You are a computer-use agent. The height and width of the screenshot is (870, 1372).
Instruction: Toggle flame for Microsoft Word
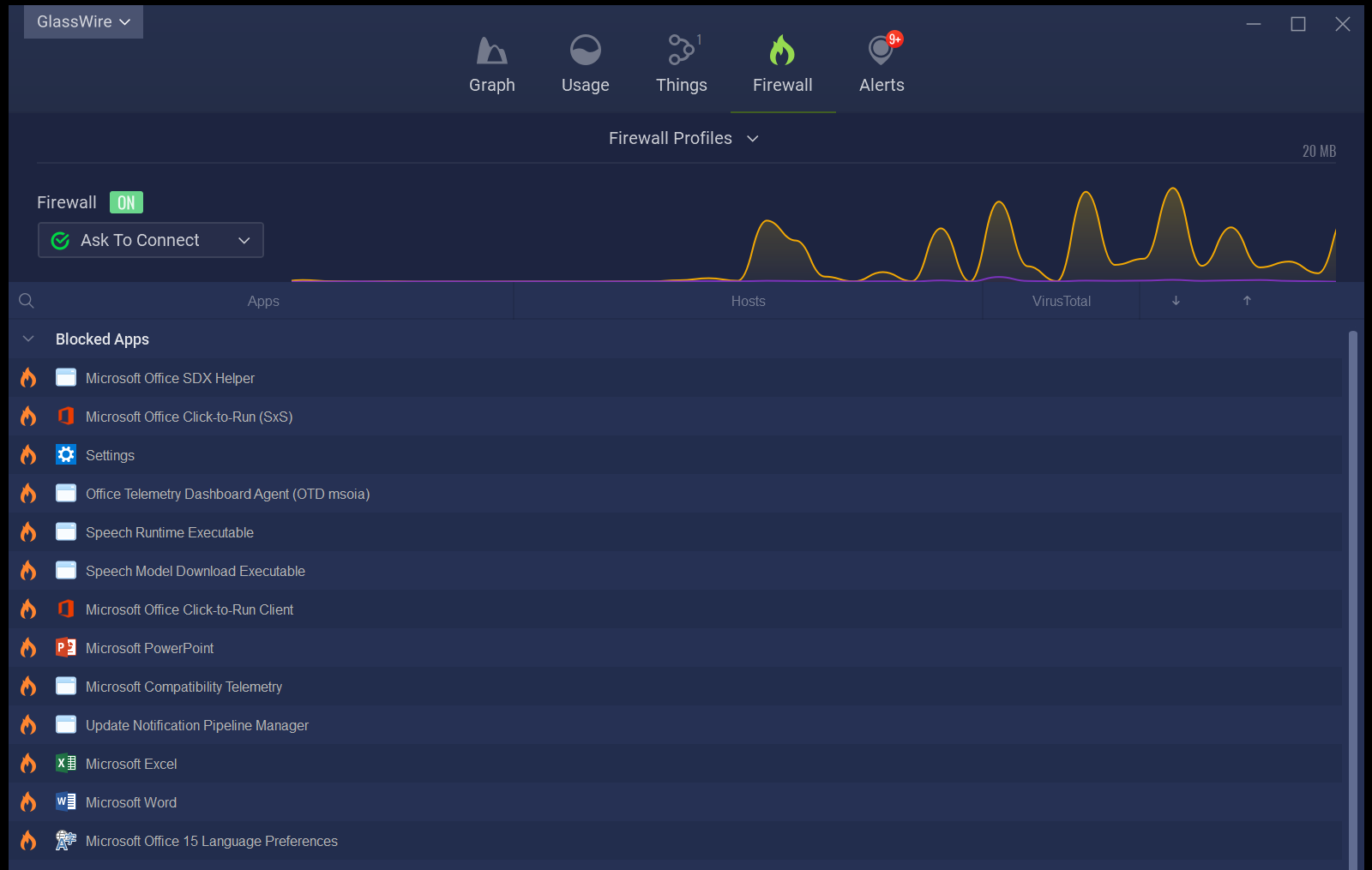coord(28,801)
